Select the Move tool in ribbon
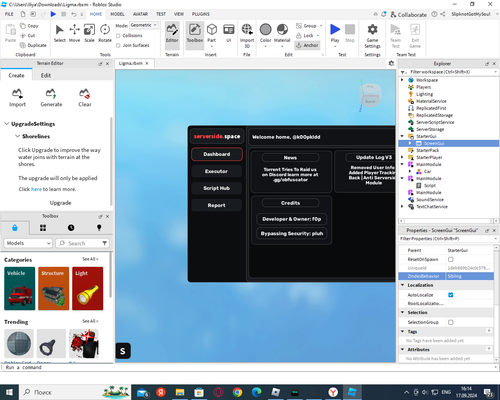The width and height of the screenshot is (500, 400). (x=74, y=33)
